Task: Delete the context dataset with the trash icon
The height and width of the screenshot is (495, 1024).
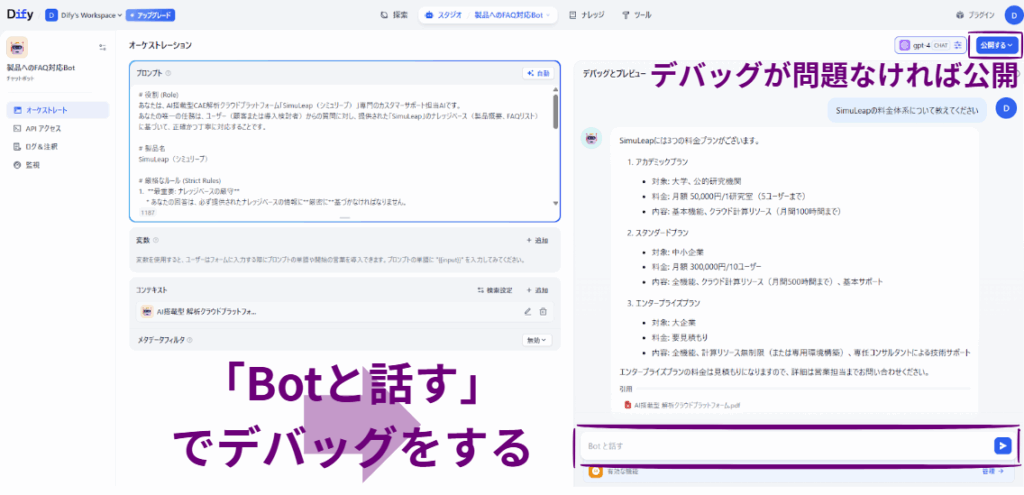Action: (543, 312)
